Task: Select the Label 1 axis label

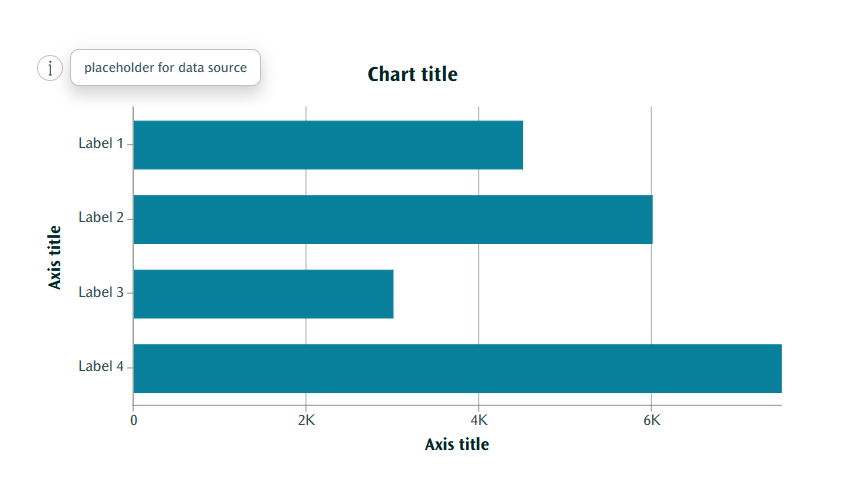Action: point(101,143)
